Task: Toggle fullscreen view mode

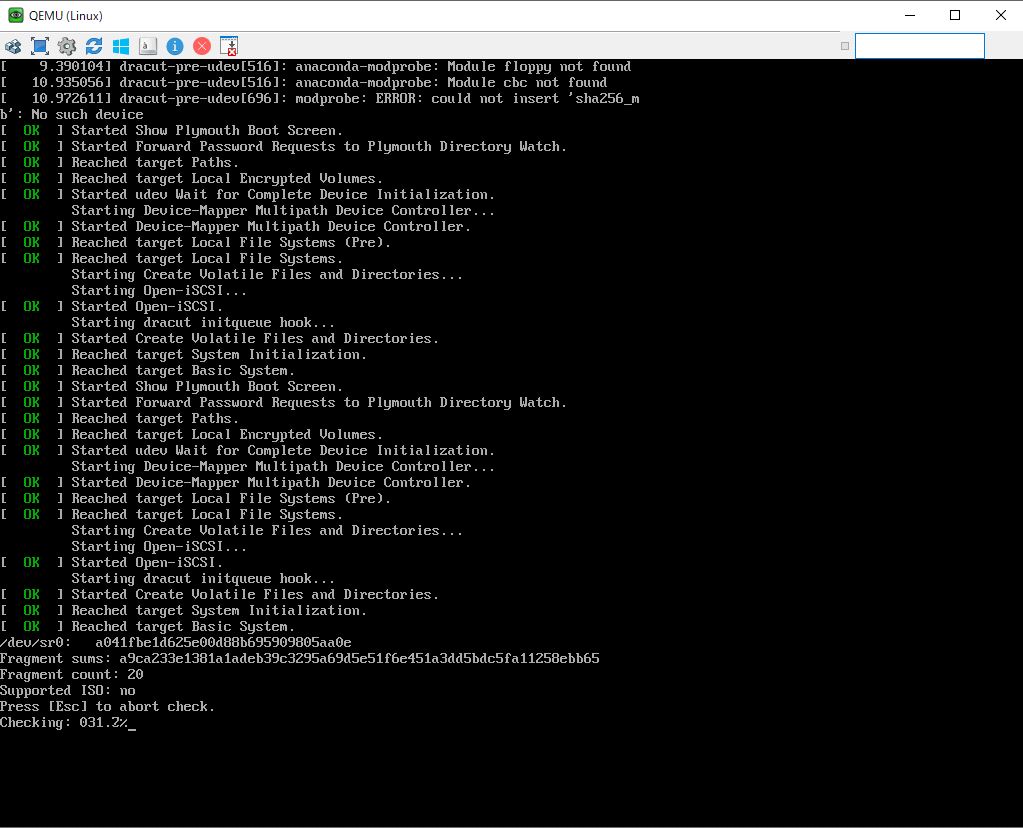Action: pyautogui.click(x=40, y=46)
